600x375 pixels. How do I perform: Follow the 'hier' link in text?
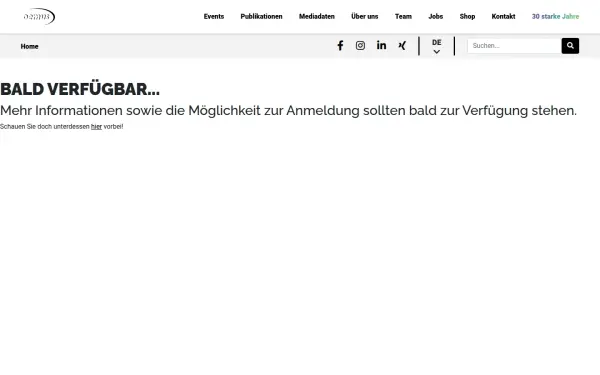click(x=96, y=127)
